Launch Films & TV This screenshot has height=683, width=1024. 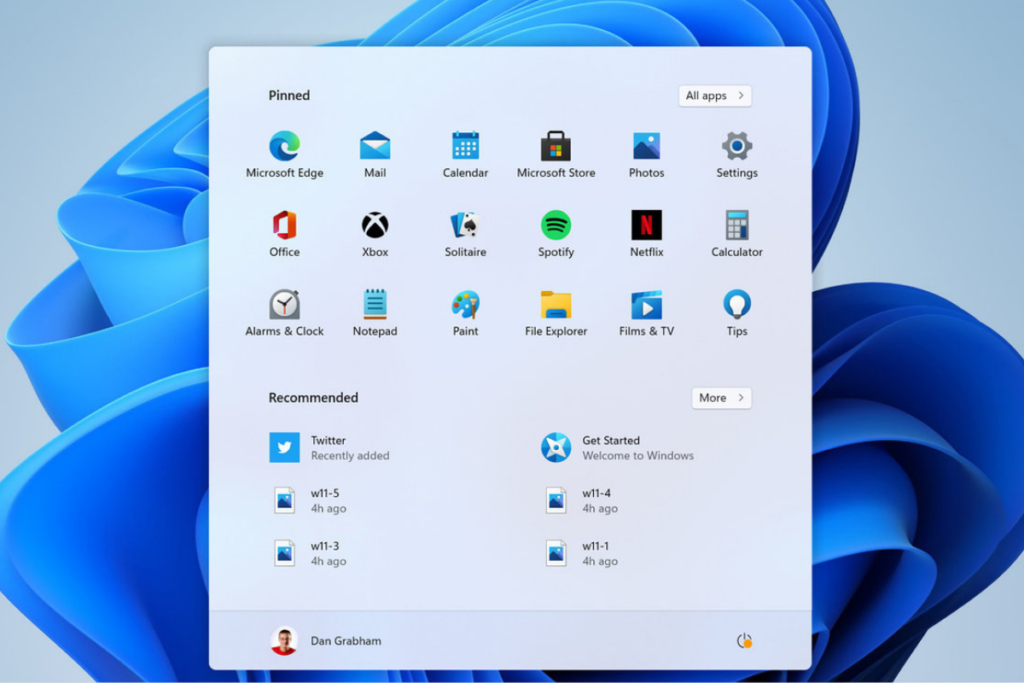tap(647, 313)
